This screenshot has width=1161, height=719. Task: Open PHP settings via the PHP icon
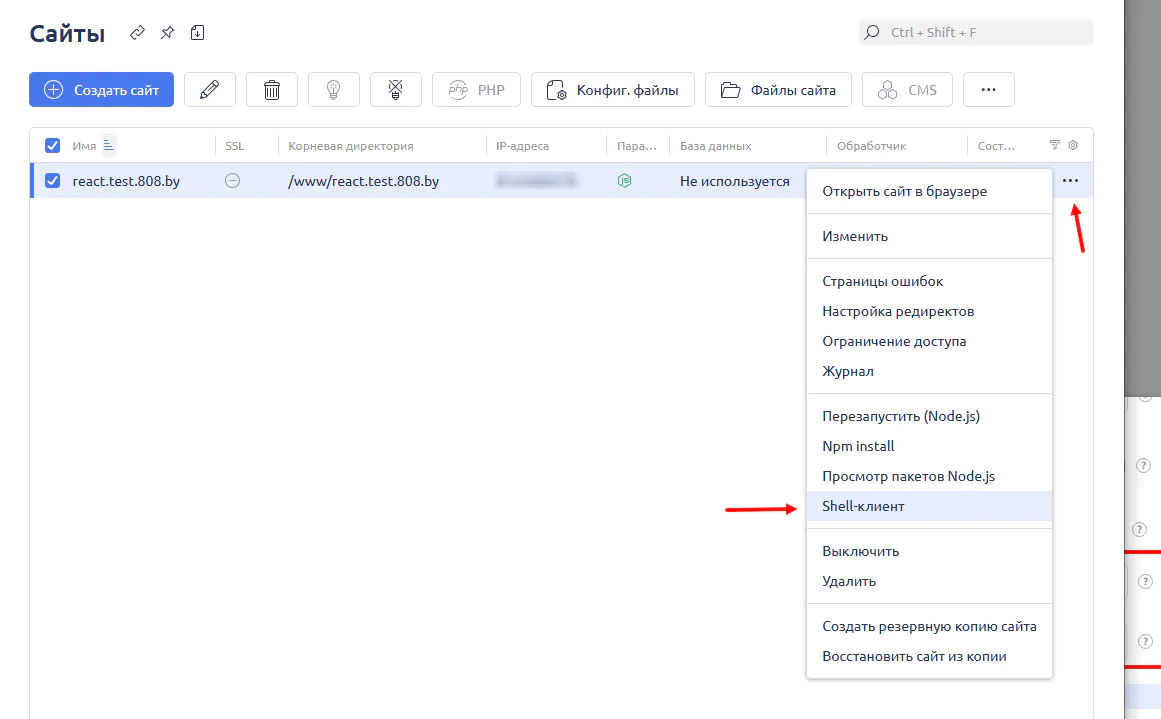click(476, 89)
